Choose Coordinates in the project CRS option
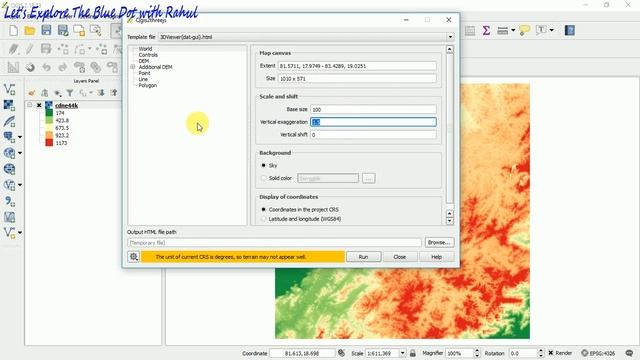This screenshot has width=640, height=360. click(x=264, y=209)
